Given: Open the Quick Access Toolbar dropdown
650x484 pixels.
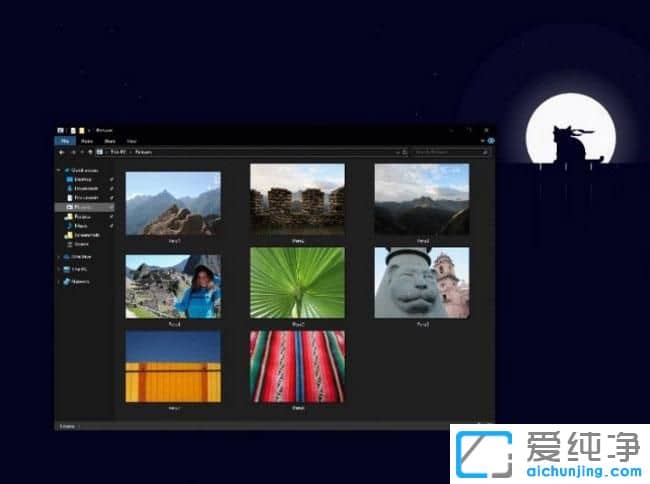Looking at the screenshot, I should tap(89, 131).
